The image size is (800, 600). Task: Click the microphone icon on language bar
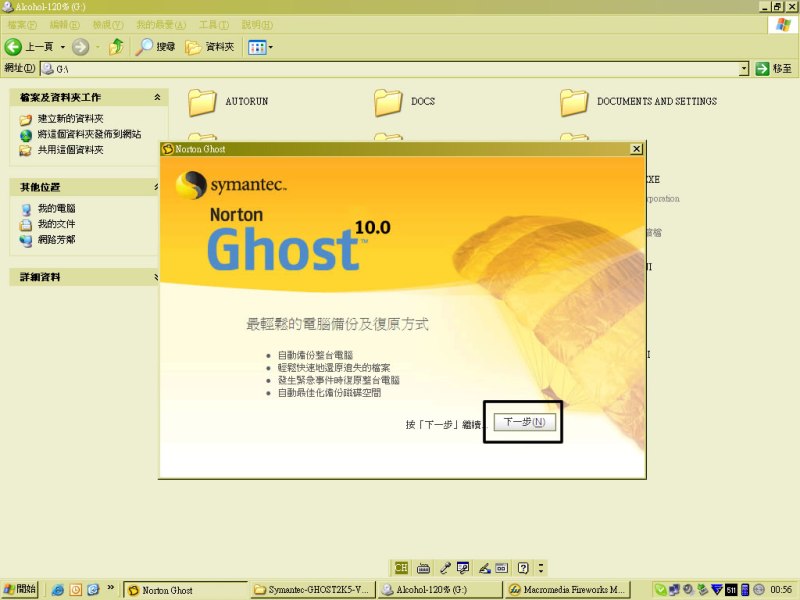point(445,567)
